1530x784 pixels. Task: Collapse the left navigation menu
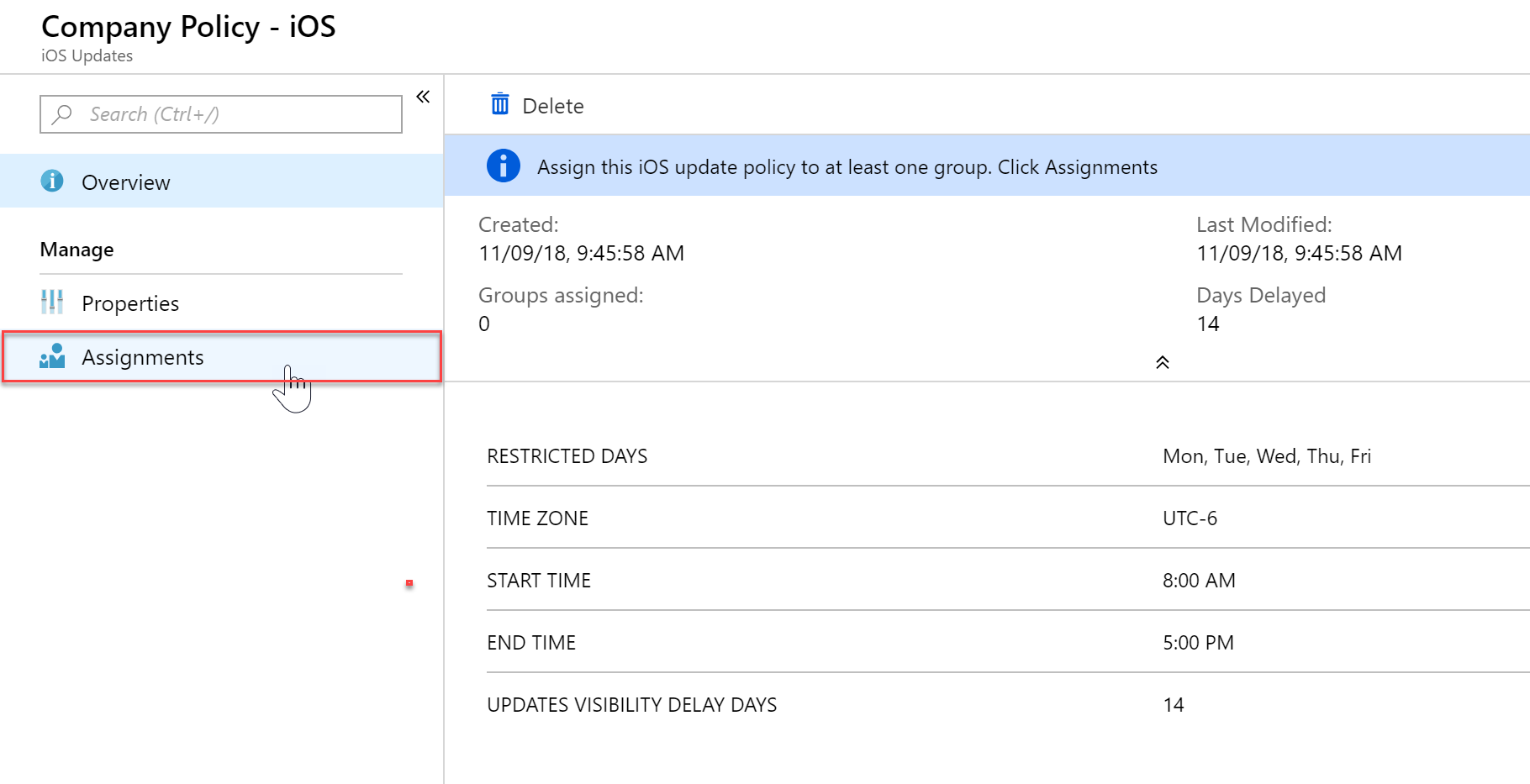423,97
